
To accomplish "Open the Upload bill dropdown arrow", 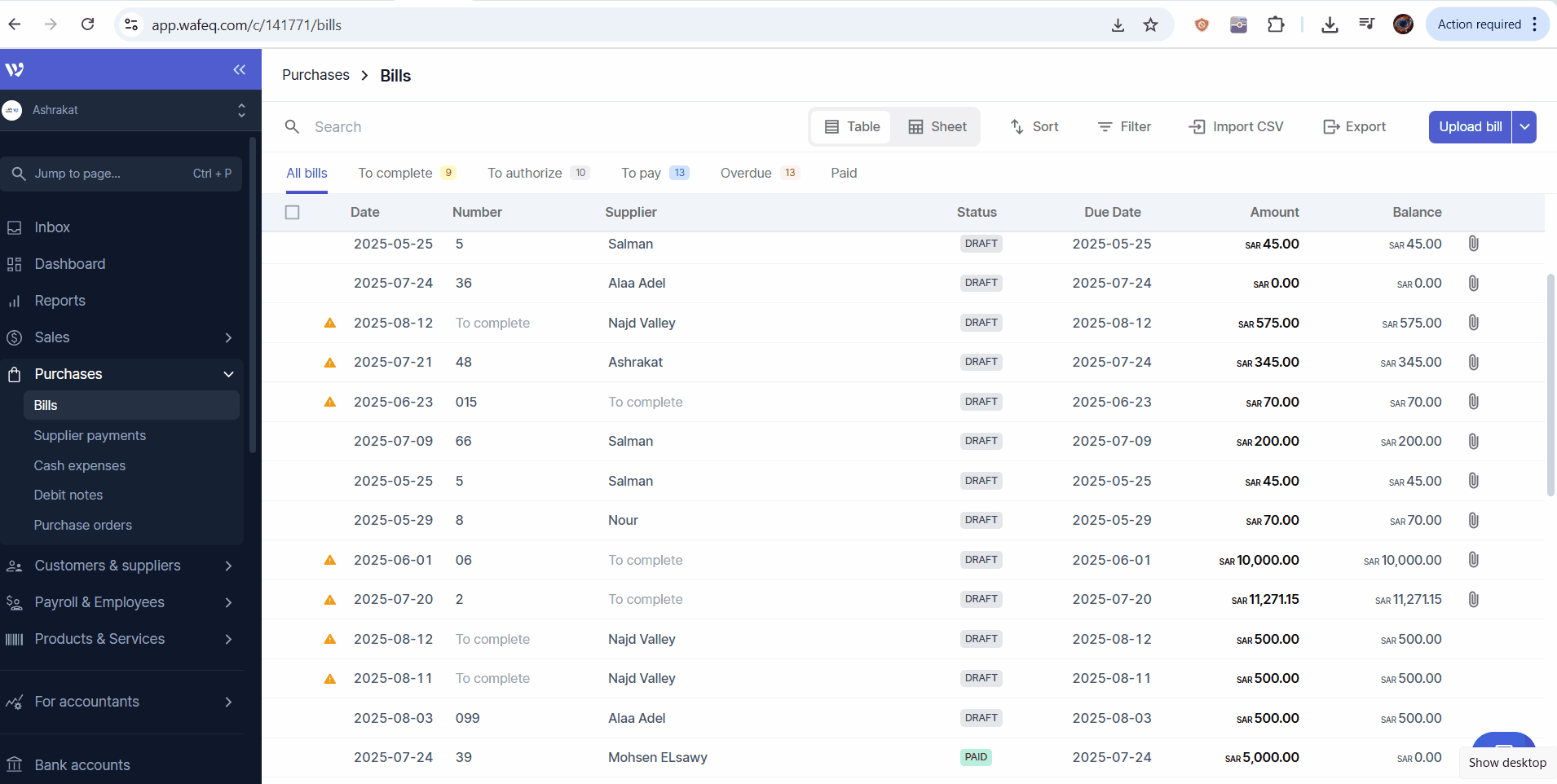I will [1524, 127].
